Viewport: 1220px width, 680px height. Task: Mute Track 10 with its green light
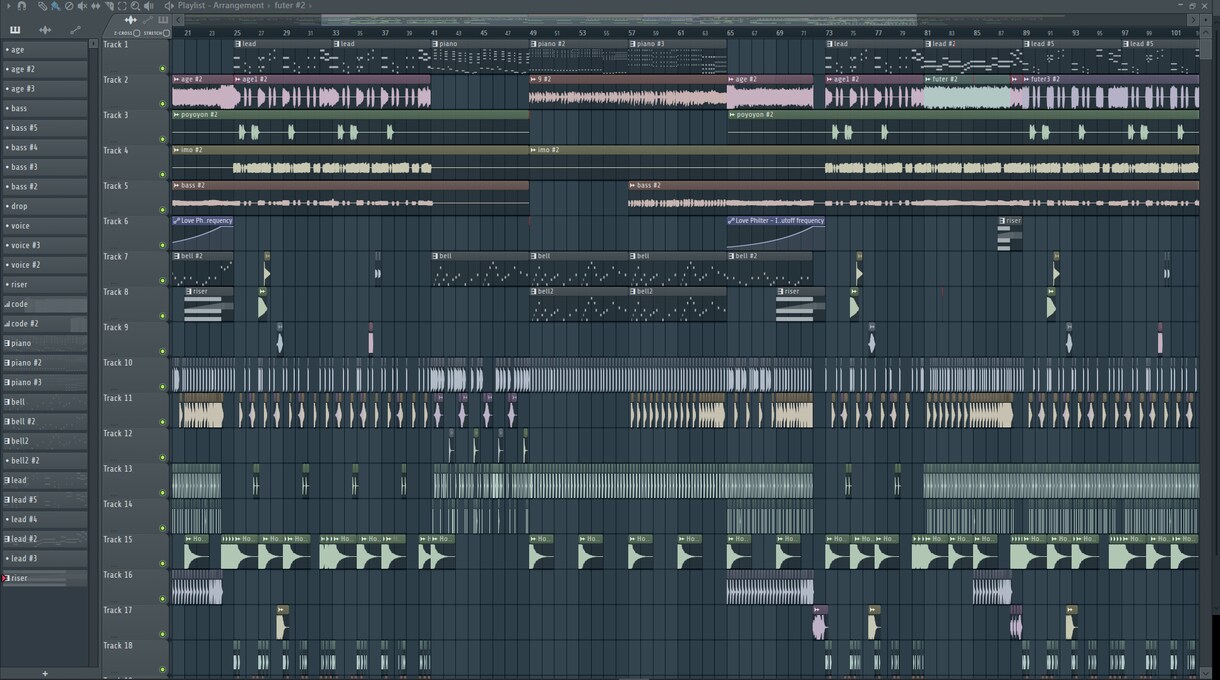click(162, 387)
